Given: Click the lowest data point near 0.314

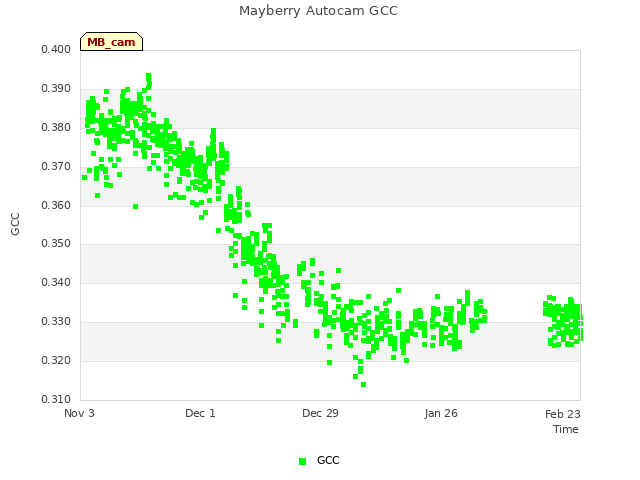Looking at the screenshot, I should 363,384.
